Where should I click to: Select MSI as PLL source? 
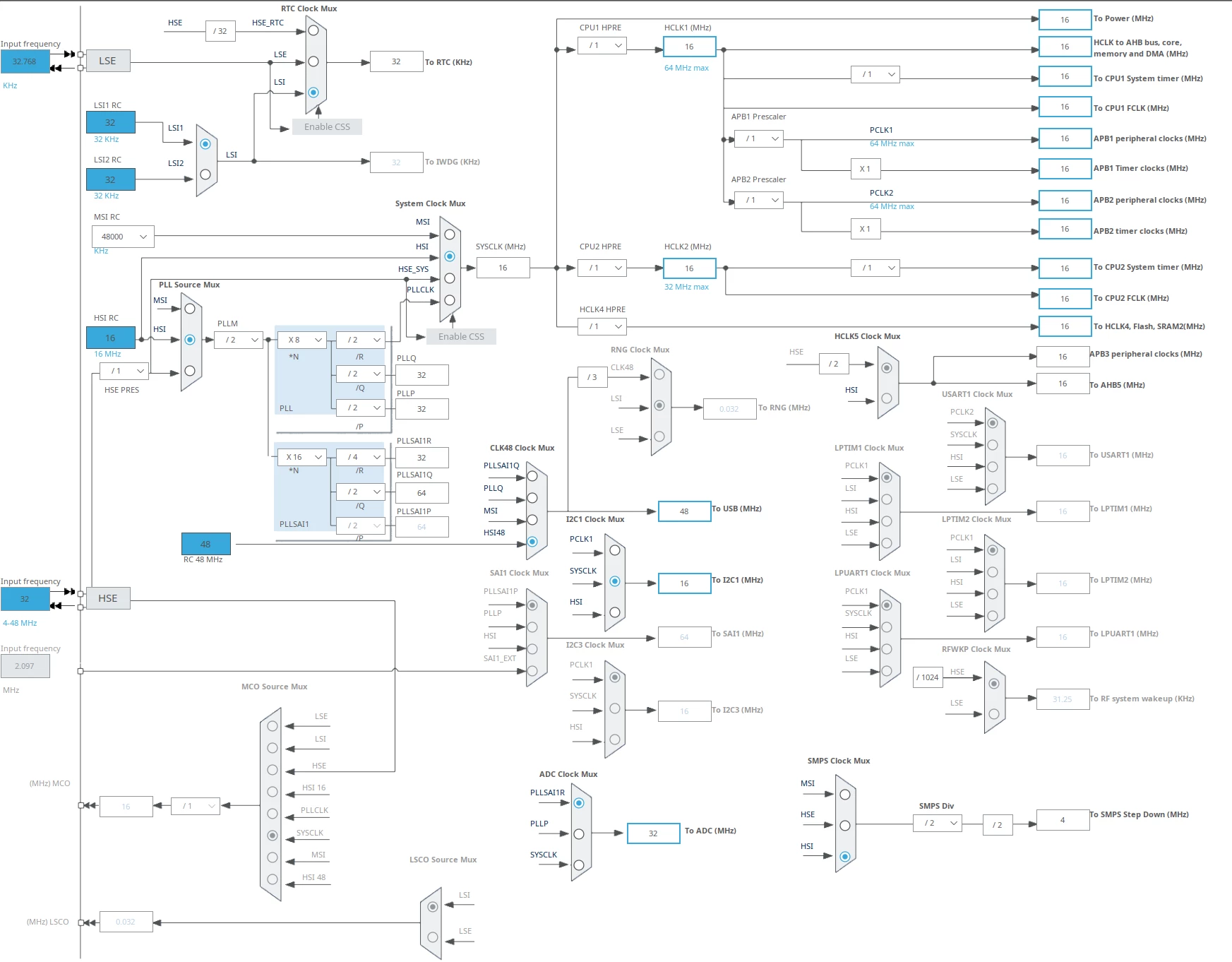point(190,309)
